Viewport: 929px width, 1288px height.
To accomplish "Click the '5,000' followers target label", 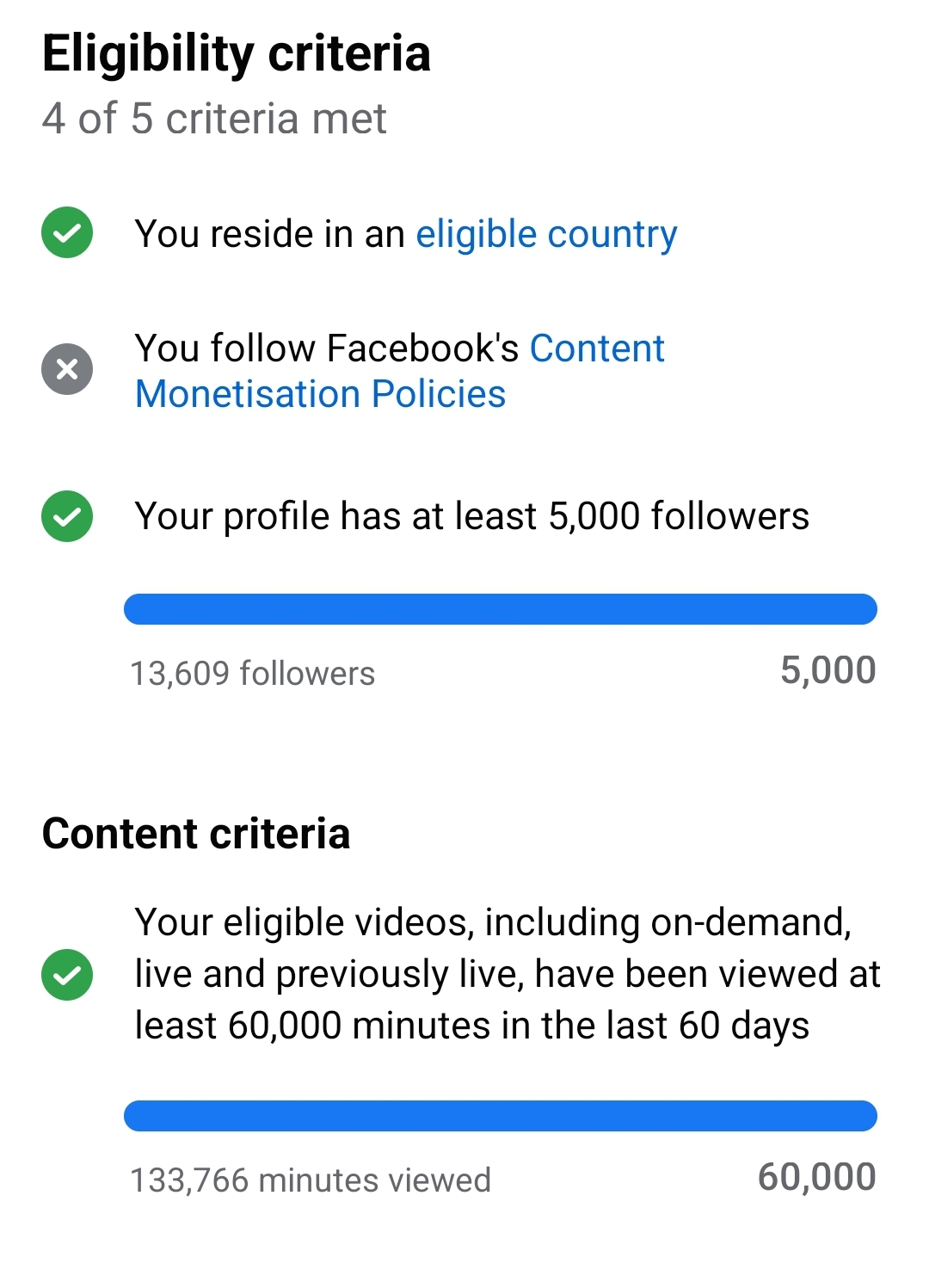I will coord(827,670).
